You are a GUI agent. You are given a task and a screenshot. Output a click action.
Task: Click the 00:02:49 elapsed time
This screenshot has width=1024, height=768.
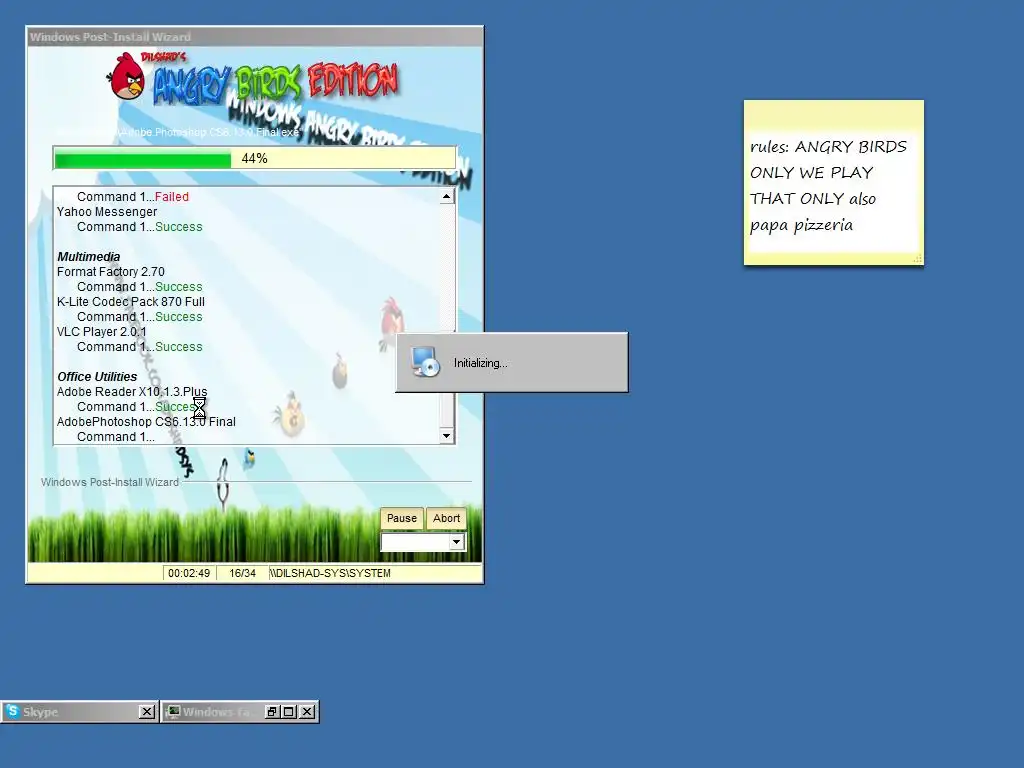(x=189, y=573)
